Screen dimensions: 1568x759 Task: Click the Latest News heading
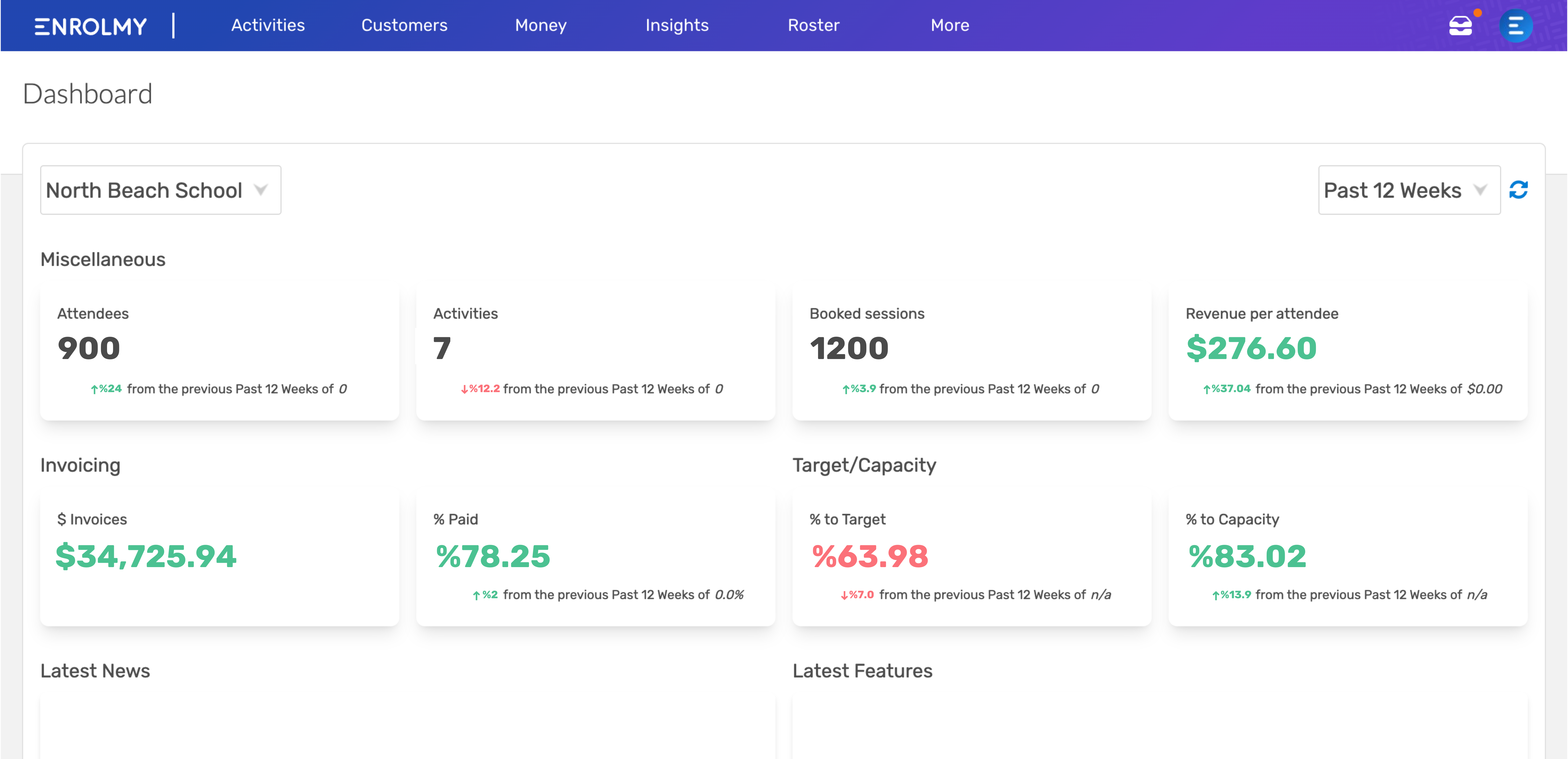click(95, 671)
